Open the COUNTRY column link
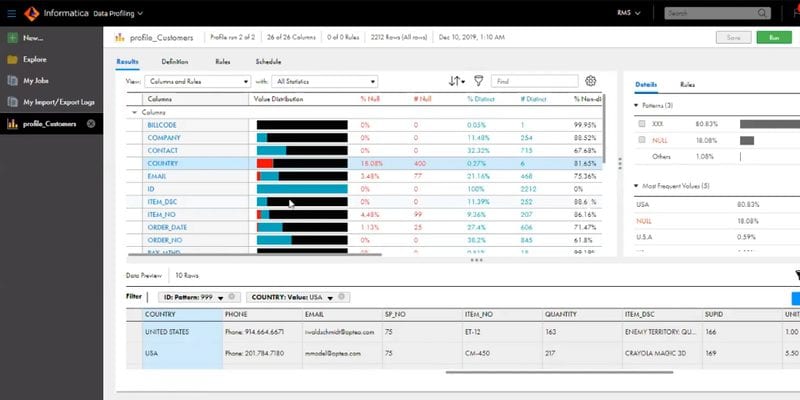 [x=163, y=163]
